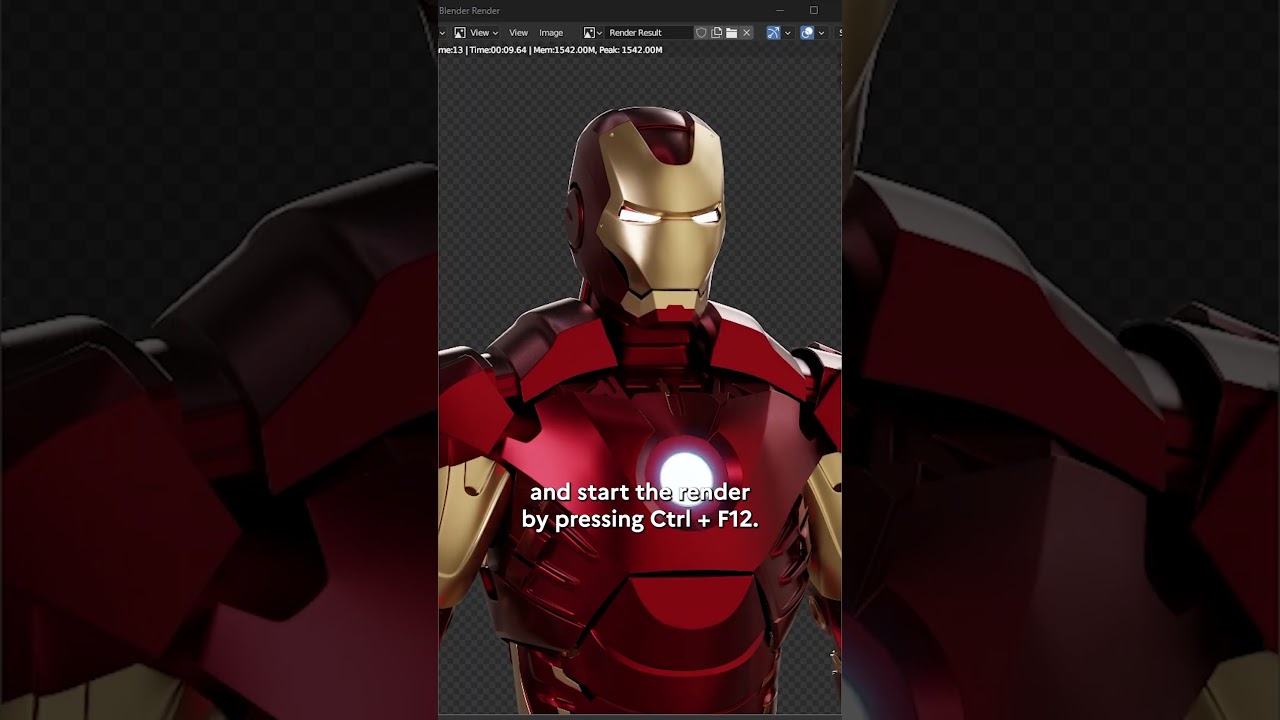The image size is (1280, 720).
Task: Expand the gizmo options dropdown arrow
Action: 787,33
